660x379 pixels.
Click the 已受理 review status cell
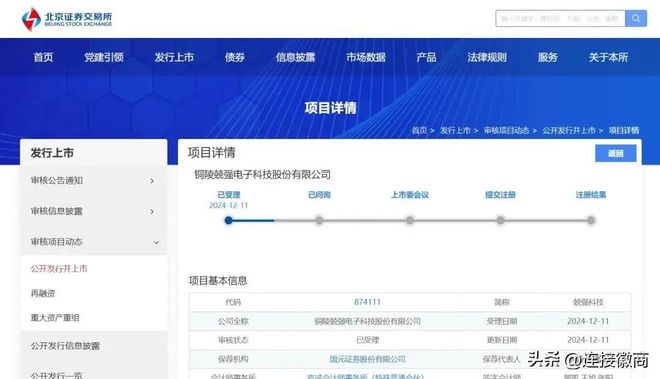367,340
